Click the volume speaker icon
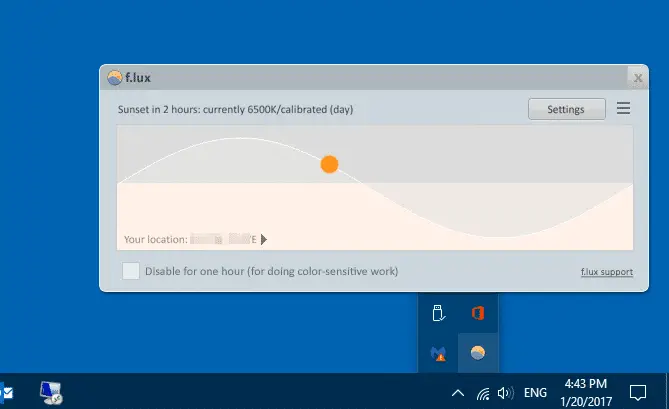 coord(506,393)
